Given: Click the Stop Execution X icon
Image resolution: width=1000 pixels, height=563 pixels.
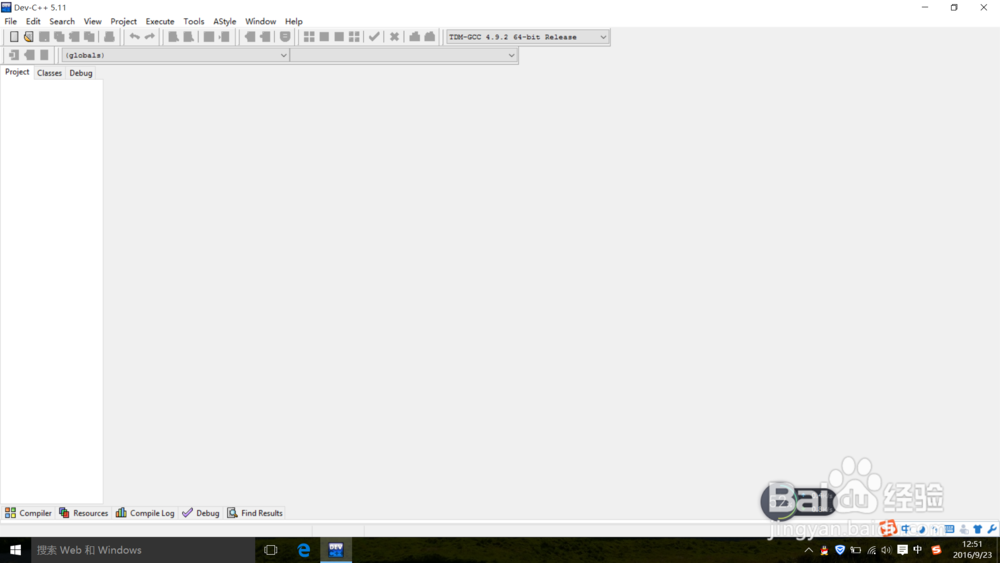Looking at the screenshot, I should point(394,37).
